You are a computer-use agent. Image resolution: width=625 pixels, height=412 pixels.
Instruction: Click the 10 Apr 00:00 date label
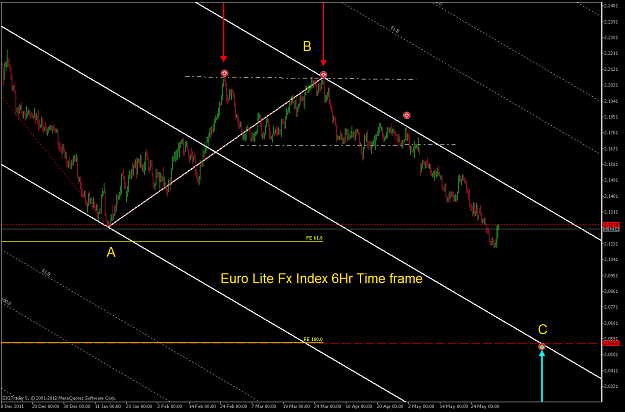point(358,406)
